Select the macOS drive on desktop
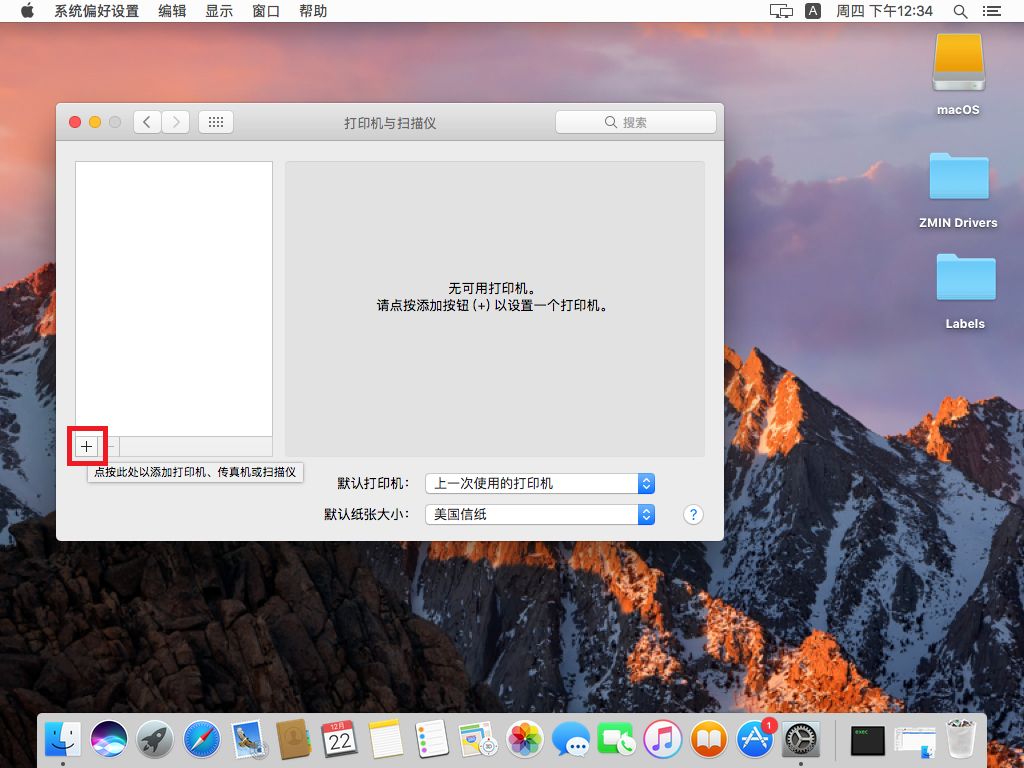 958,74
